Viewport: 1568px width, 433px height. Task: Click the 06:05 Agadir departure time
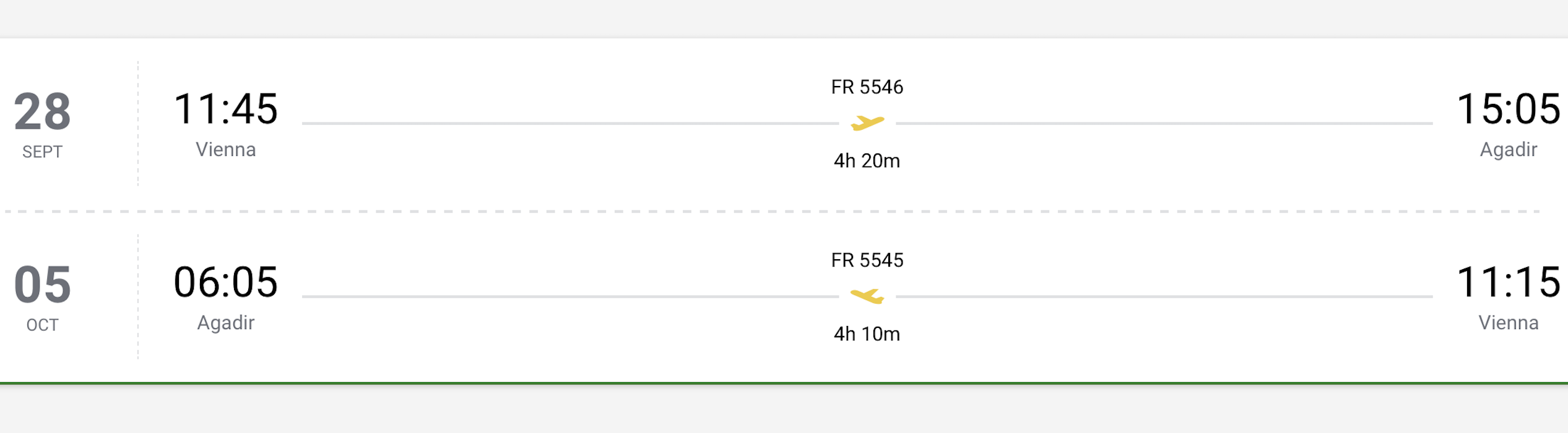click(226, 282)
